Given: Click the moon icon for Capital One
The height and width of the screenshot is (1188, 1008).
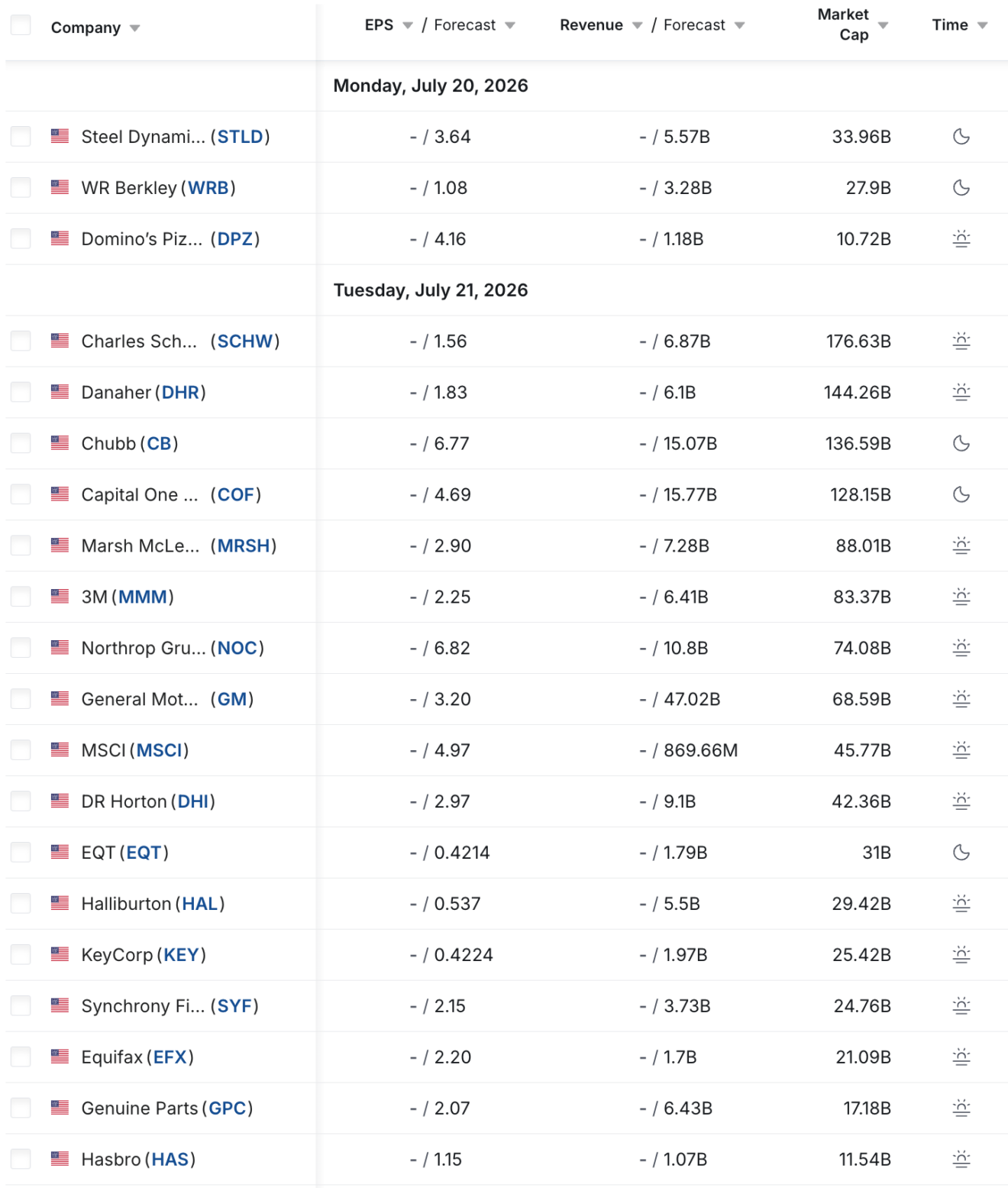Looking at the screenshot, I should click(x=961, y=494).
